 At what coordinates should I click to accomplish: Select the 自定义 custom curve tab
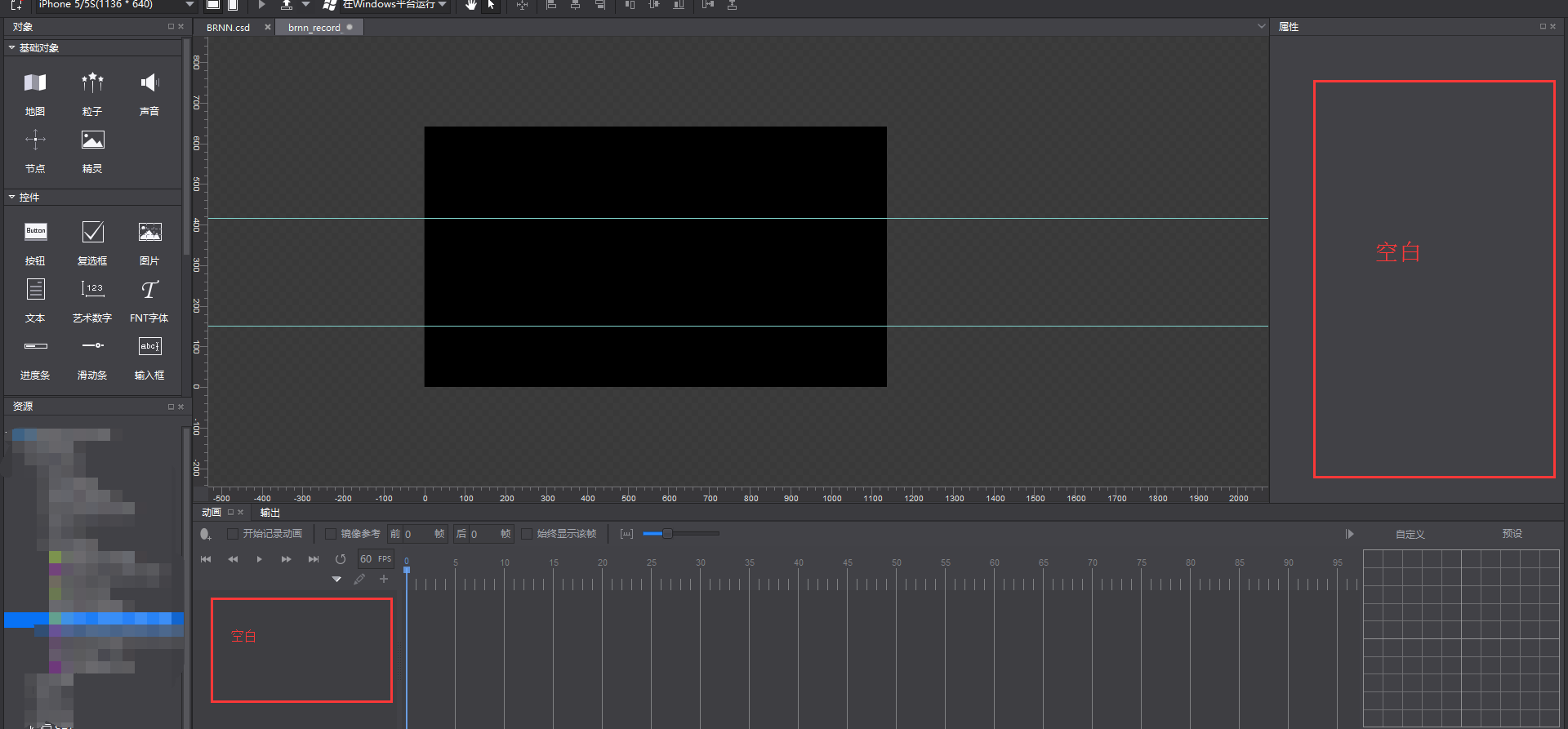click(x=1410, y=534)
